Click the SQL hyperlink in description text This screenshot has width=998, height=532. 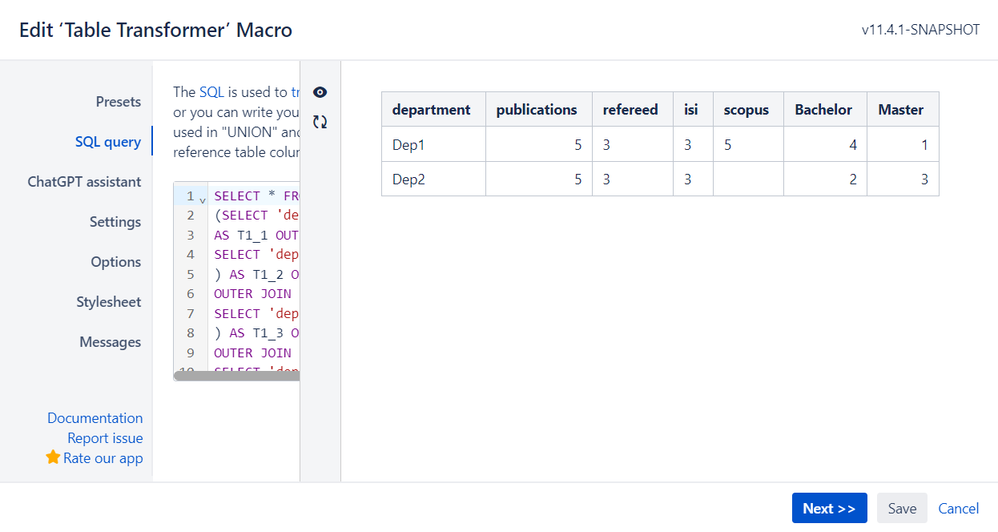pos(211,92)
